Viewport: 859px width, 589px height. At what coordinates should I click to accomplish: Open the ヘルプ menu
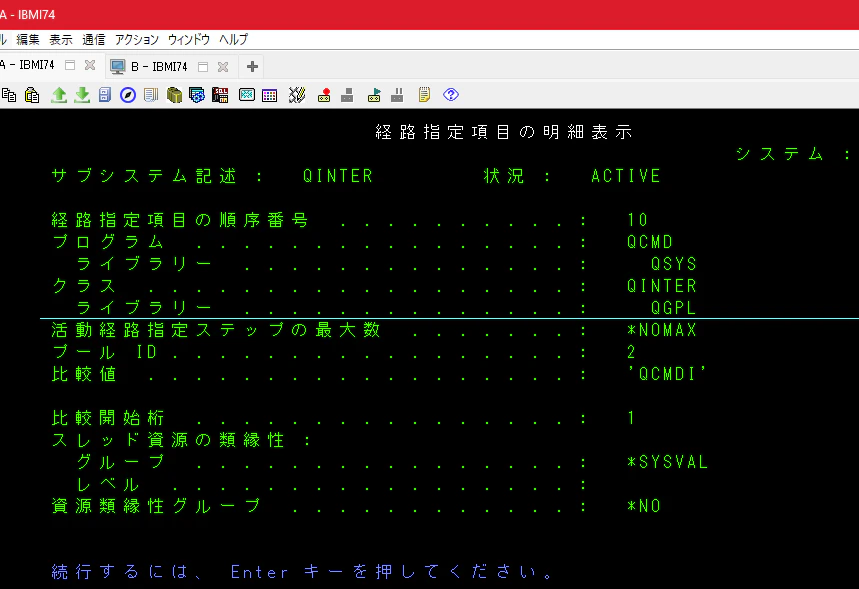(233, 39)
